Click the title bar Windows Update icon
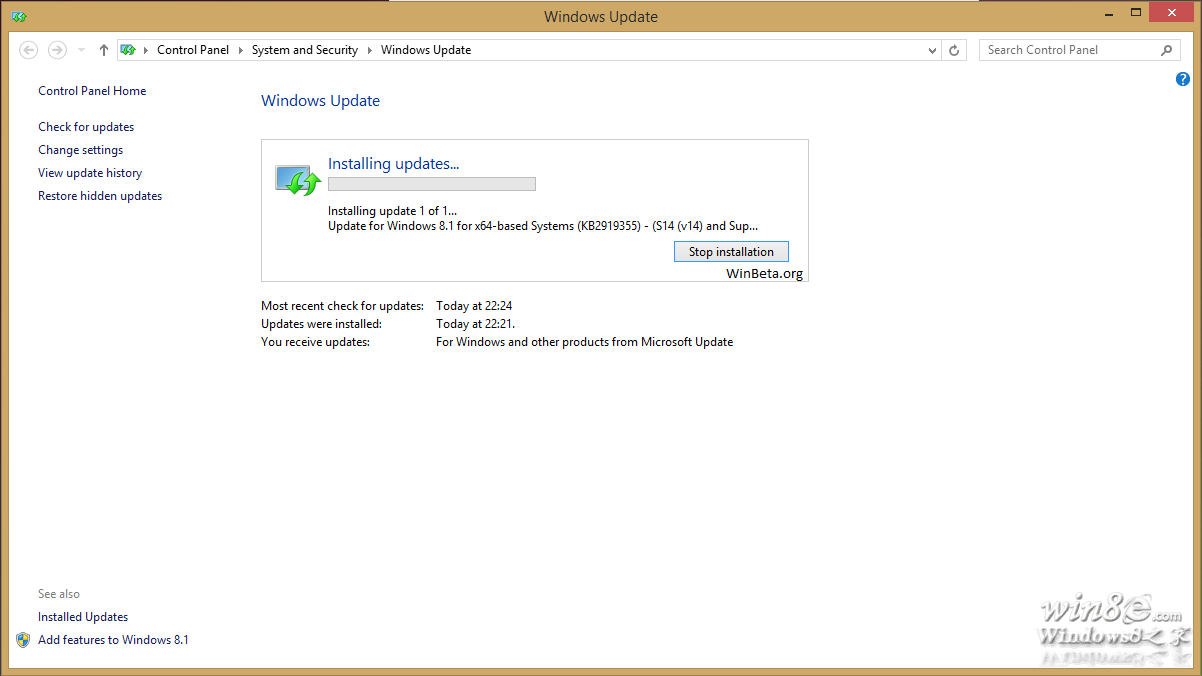The width and height of the screenshot is (1202, 676). pyautogui.click(x=18, y=16)
